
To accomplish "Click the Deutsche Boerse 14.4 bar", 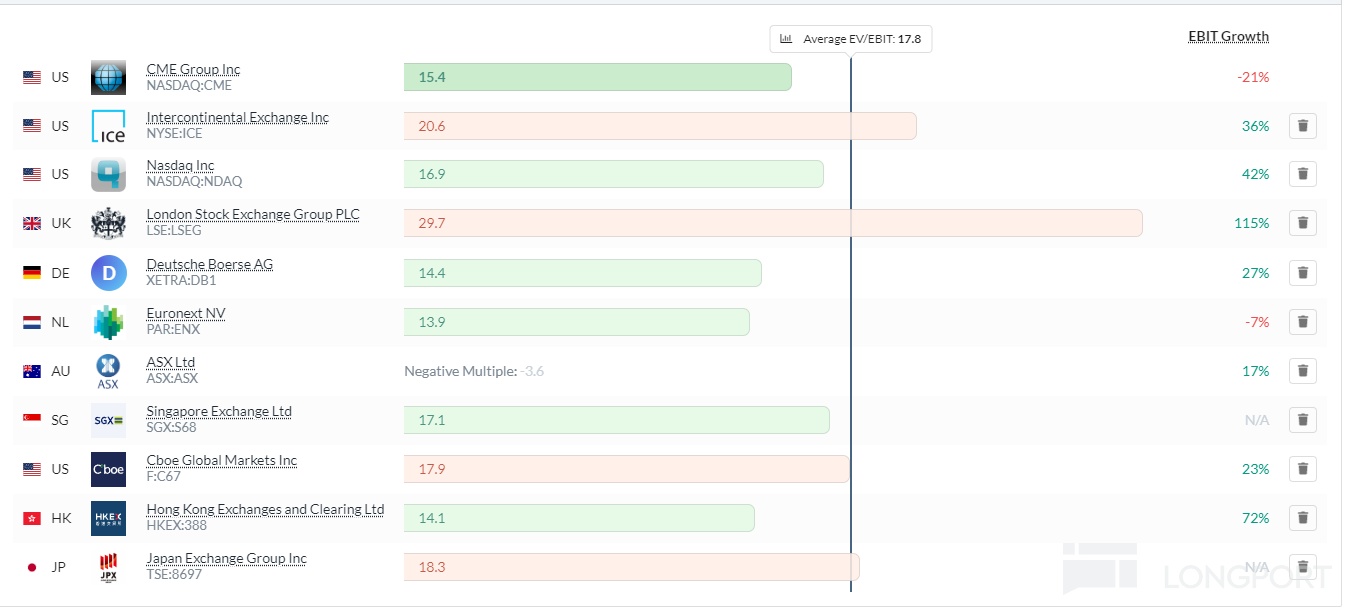I will pyautogui.click(x=582, y=273).
